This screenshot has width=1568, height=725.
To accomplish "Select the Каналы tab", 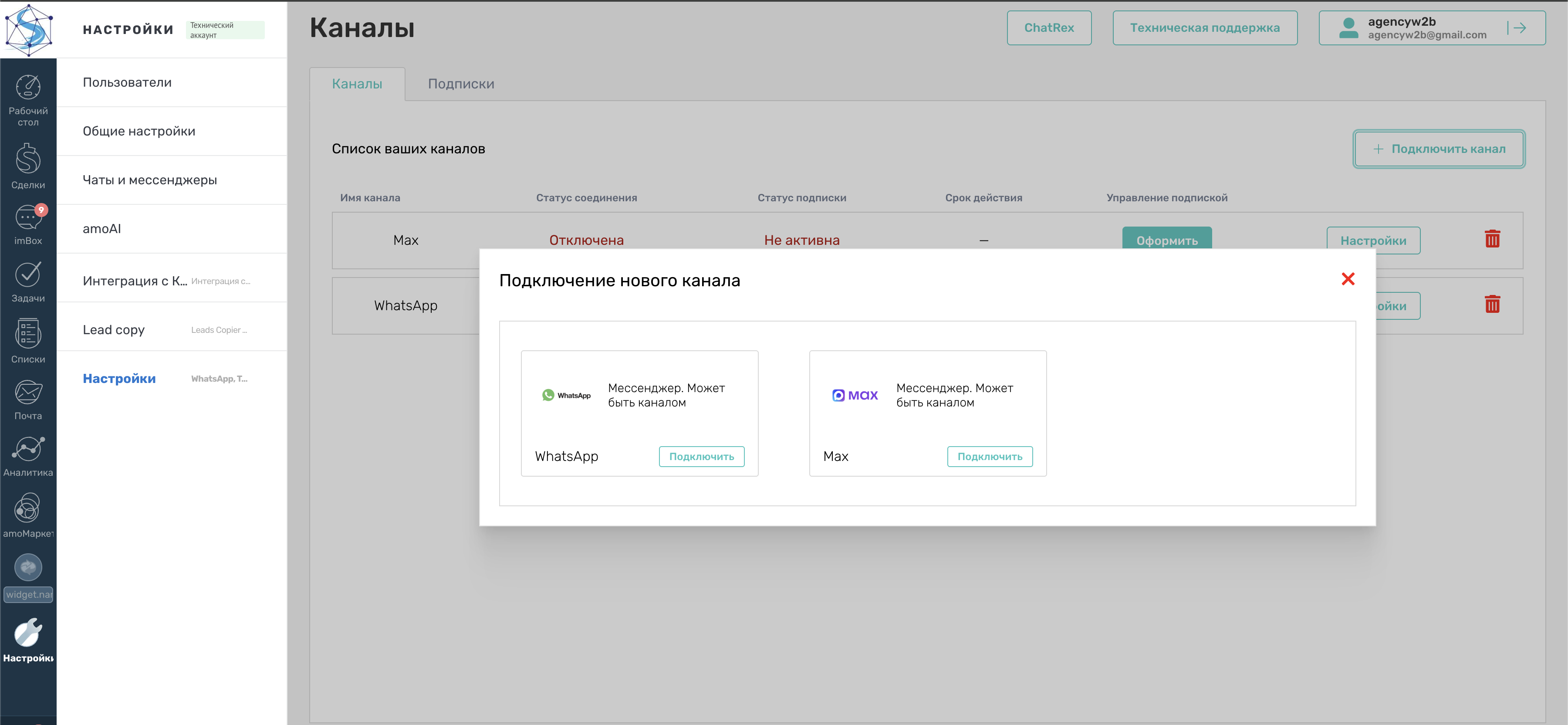I will (357, 84).
